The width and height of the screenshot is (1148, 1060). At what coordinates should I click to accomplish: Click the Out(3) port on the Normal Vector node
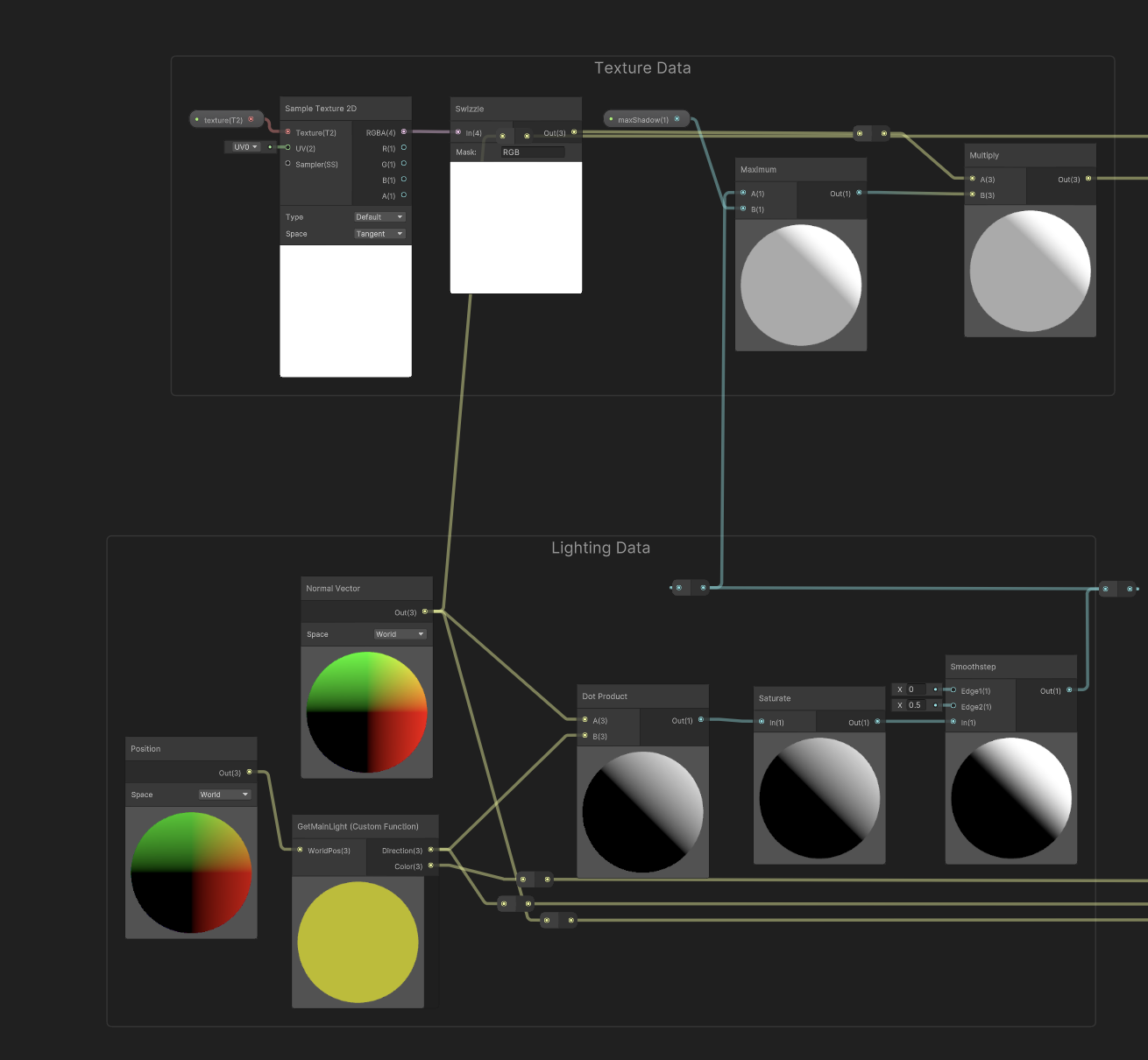coord(425,612)
